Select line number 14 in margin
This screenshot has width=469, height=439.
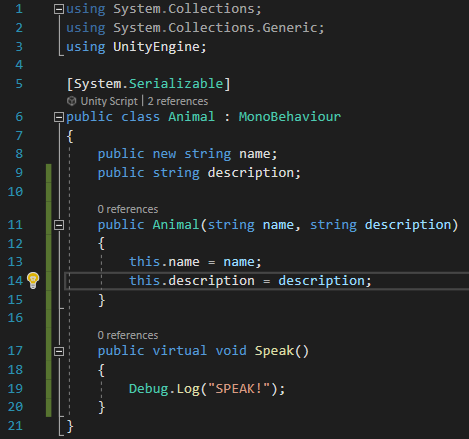pyautogui.click(x=15, y=280)
